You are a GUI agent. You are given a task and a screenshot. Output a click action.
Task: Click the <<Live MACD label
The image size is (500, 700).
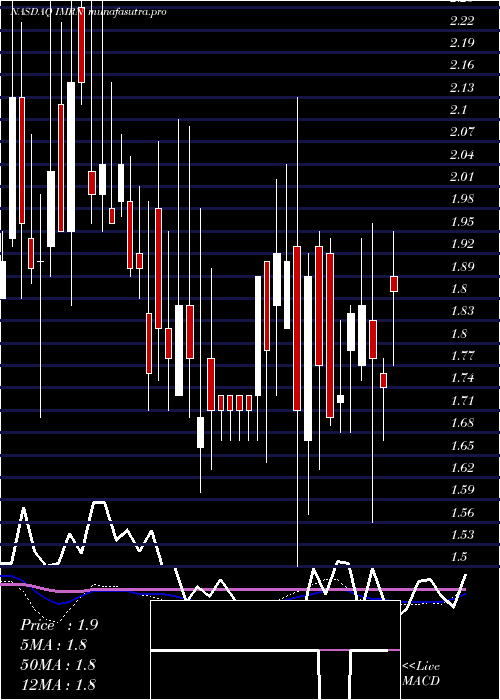click(421, 674)
